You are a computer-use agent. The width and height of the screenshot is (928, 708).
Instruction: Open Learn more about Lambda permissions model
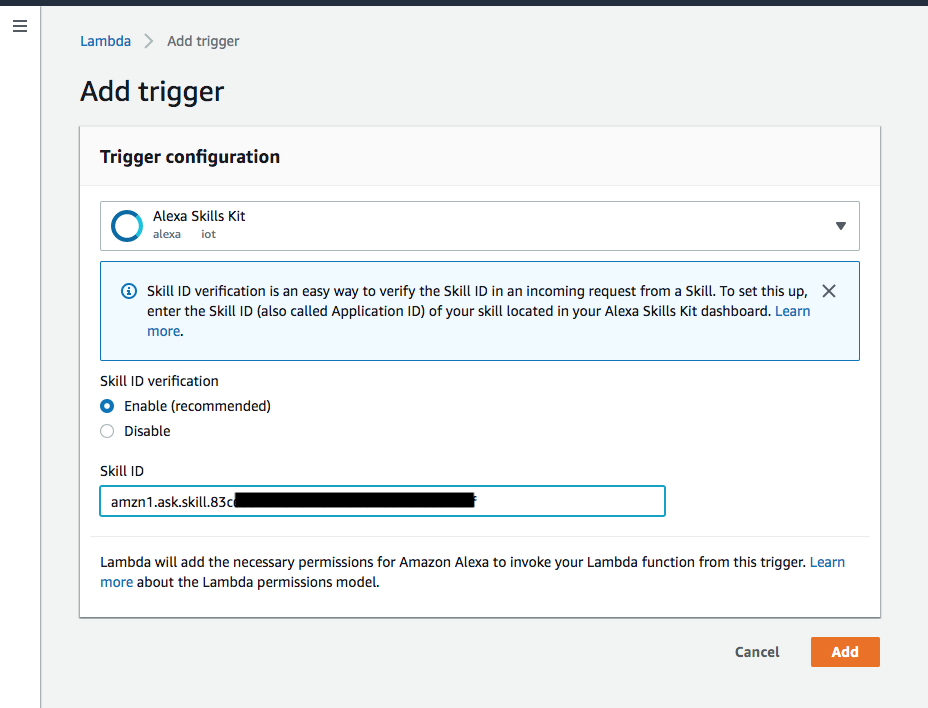[827, 562]
